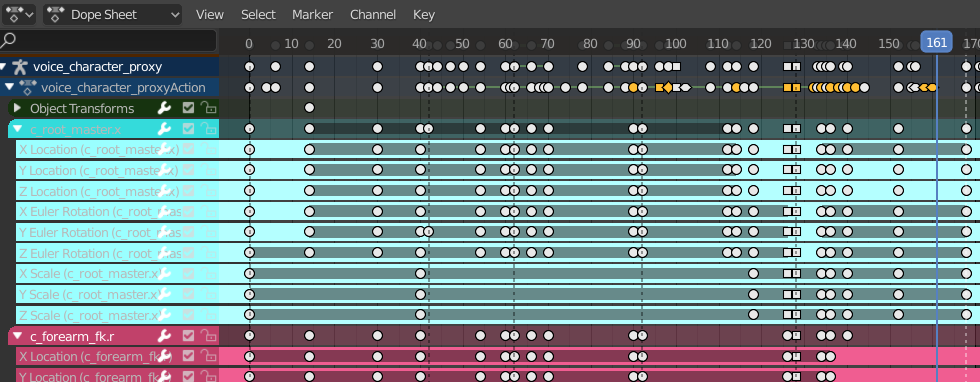The height and width of the screenshot is (382, 980).
Task: Click wrench icon on Y Scale row
Action: (x=164, y=294)
